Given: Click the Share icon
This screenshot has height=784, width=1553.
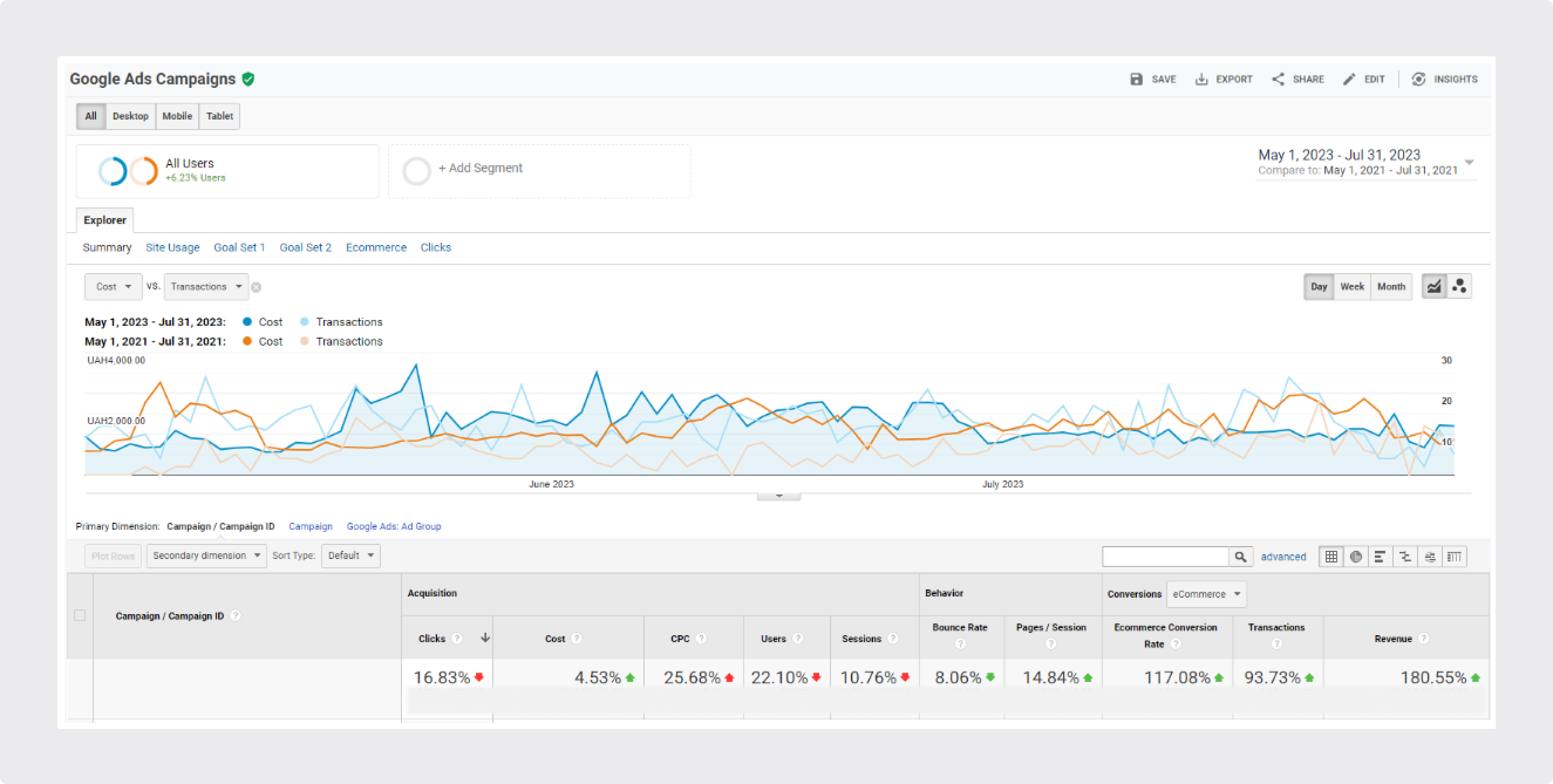Looking at the screenshot, I should 1278,79.
